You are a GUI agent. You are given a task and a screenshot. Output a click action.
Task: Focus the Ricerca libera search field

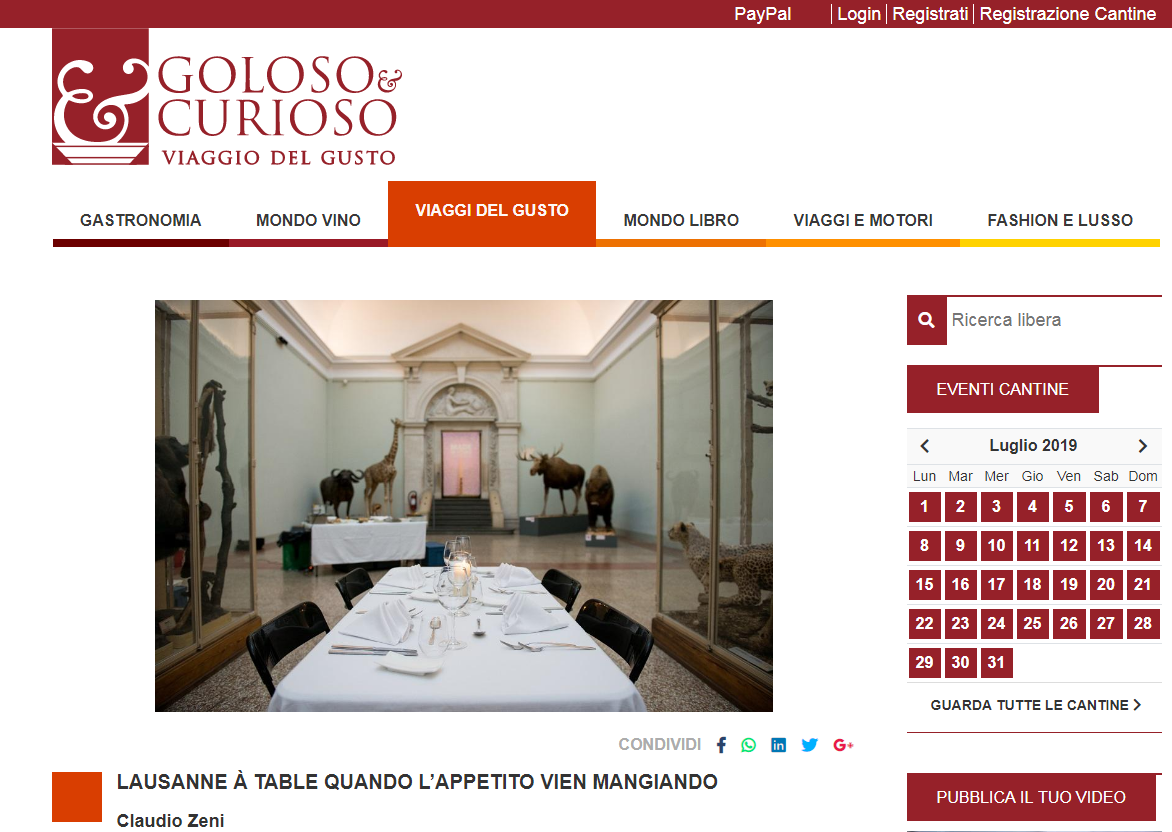coord(1054,320)
